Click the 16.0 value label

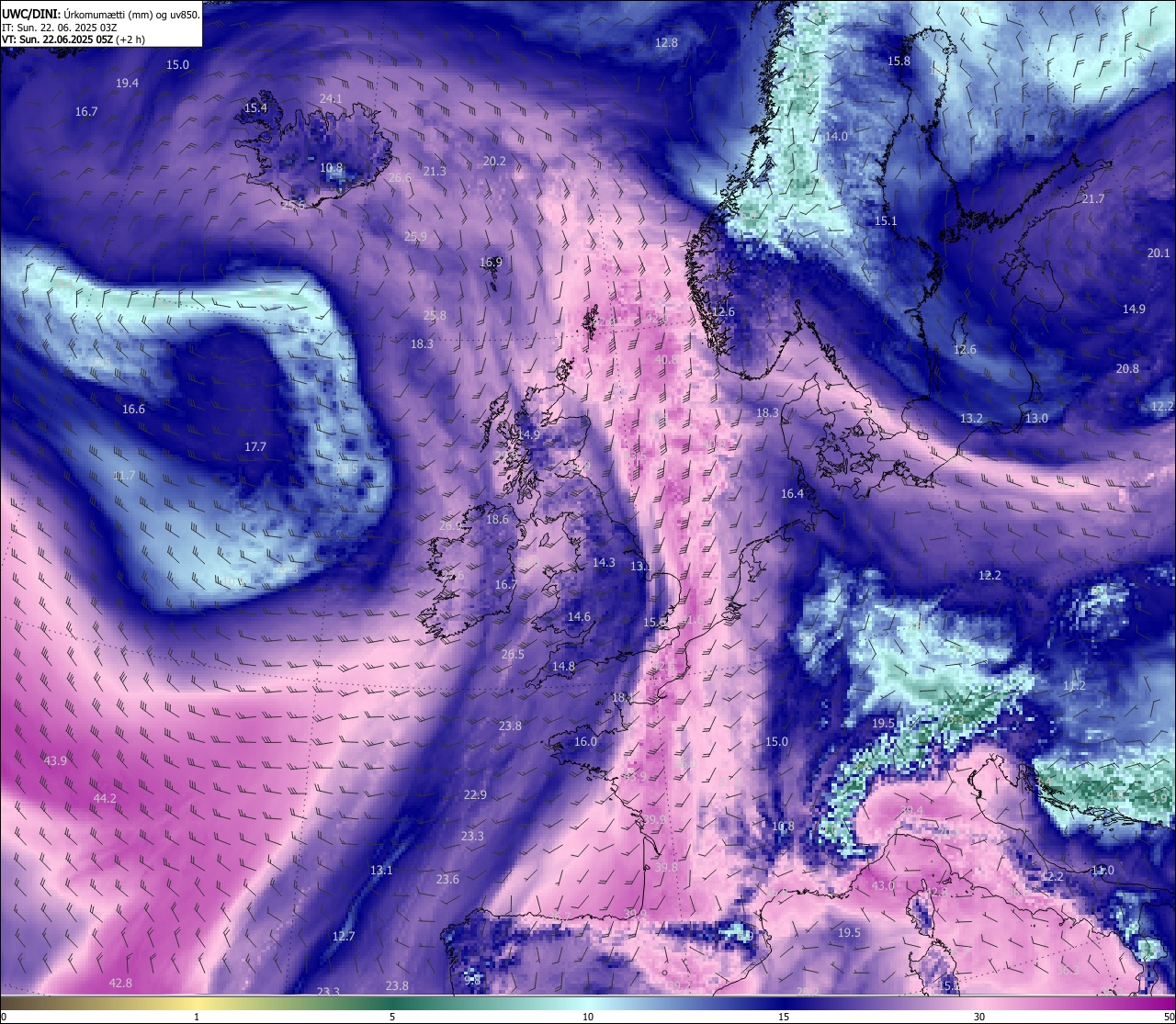(585, 742)
